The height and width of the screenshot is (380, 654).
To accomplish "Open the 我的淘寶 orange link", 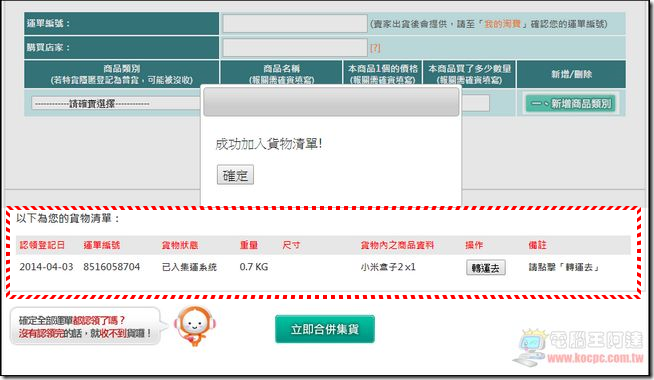I will pyautogui.click(x=502, y=24).
